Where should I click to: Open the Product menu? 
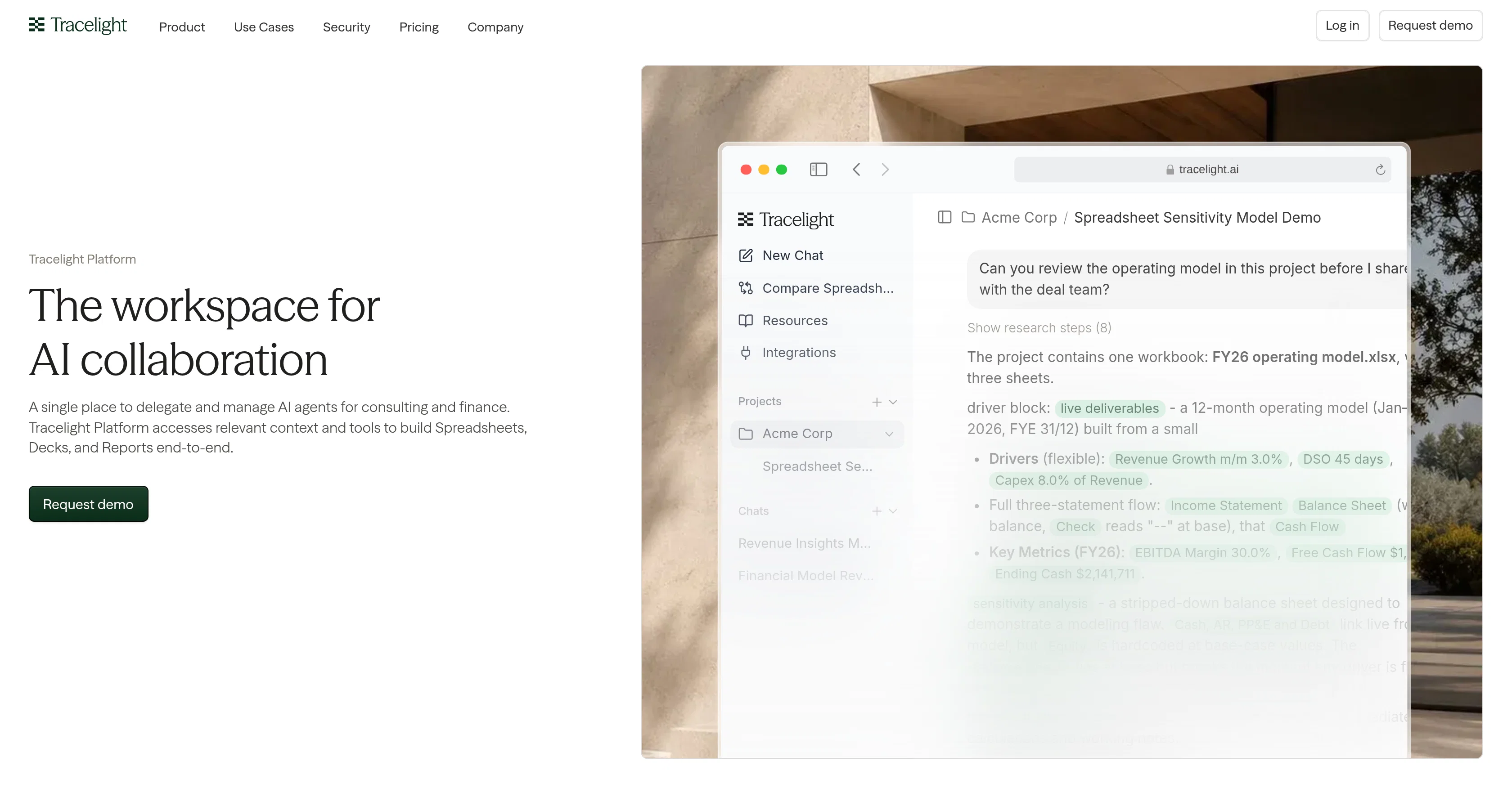[182, 27]
